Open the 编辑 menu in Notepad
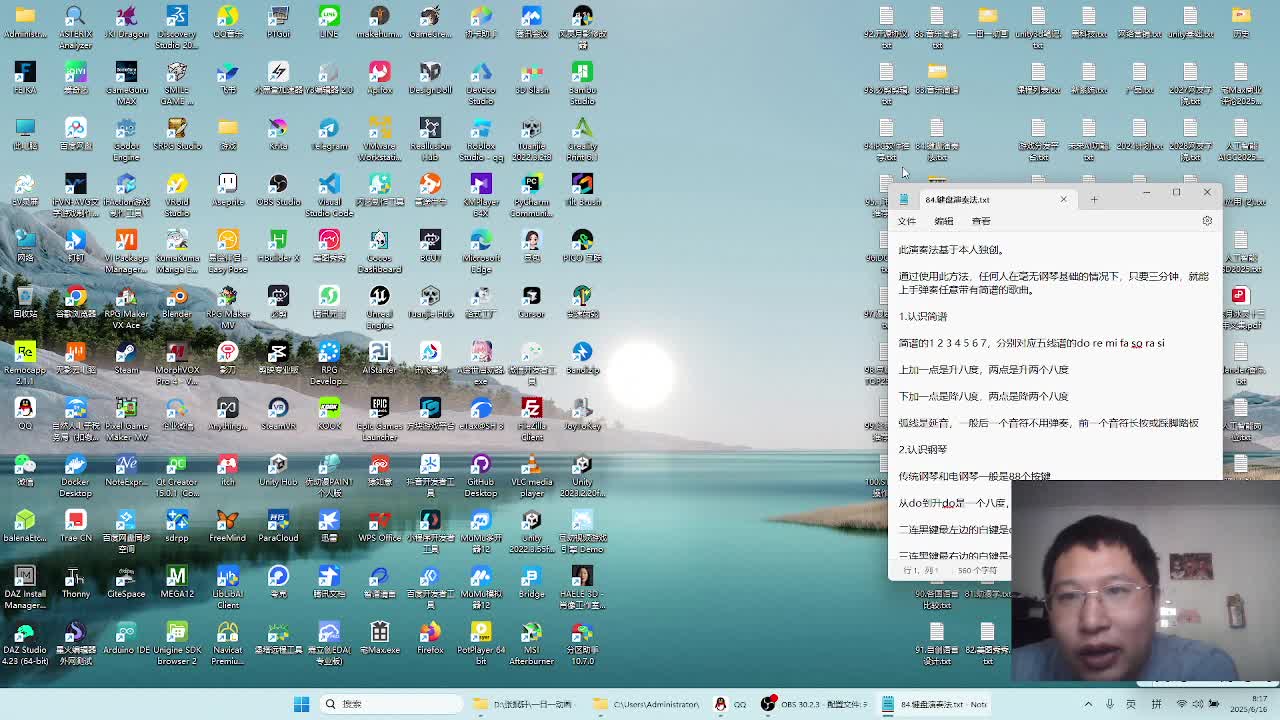 (x=943, y=221)
